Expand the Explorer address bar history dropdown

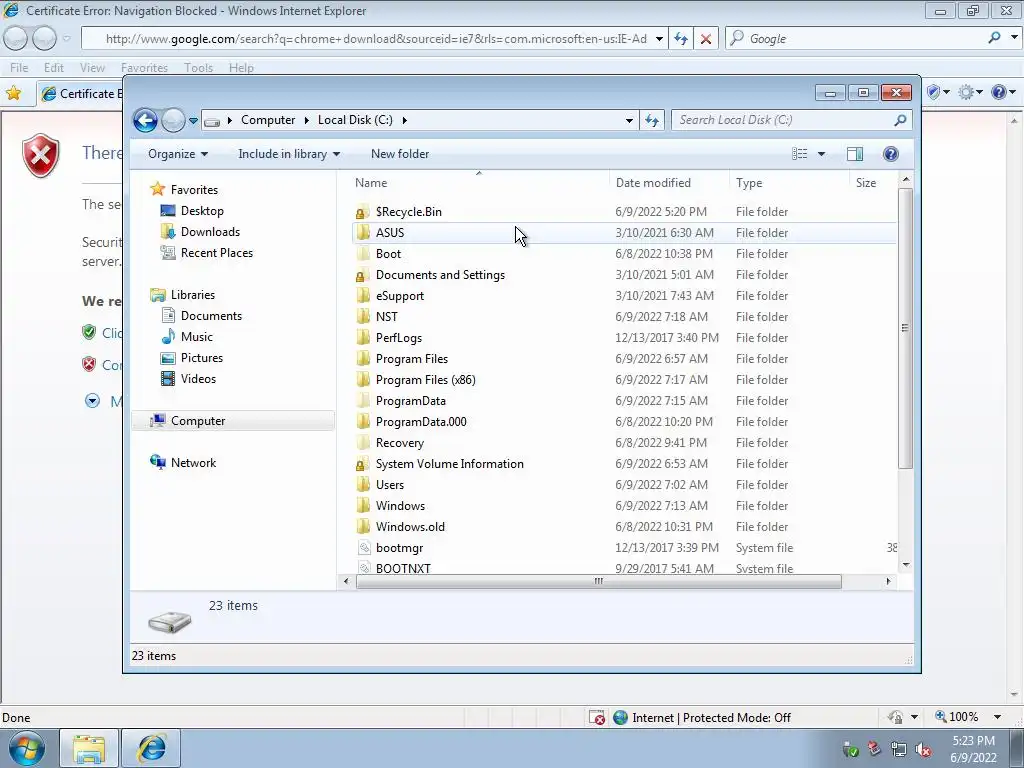629,121
